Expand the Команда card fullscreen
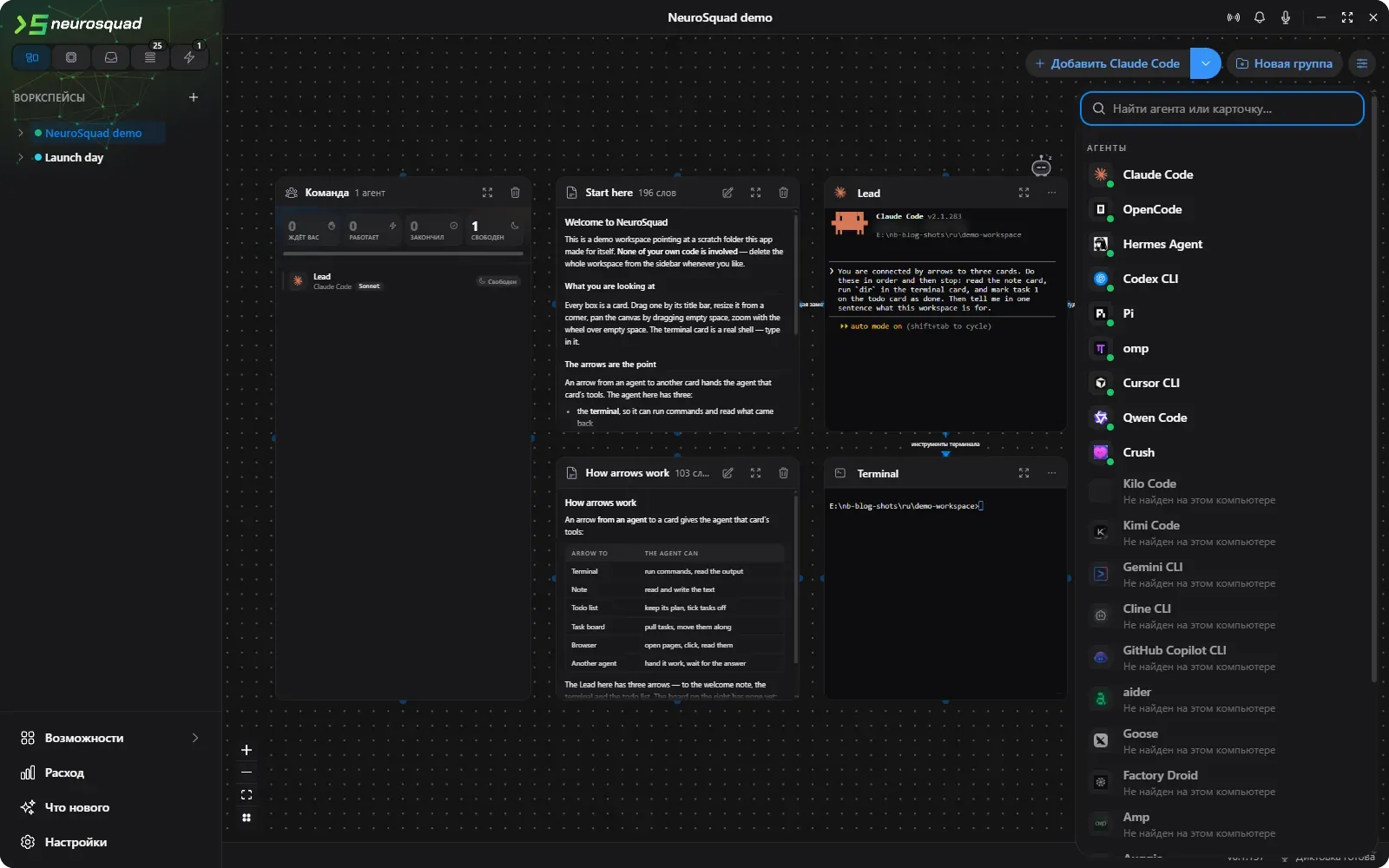Viewport: 1389px width, 868px height. [487, 193]
